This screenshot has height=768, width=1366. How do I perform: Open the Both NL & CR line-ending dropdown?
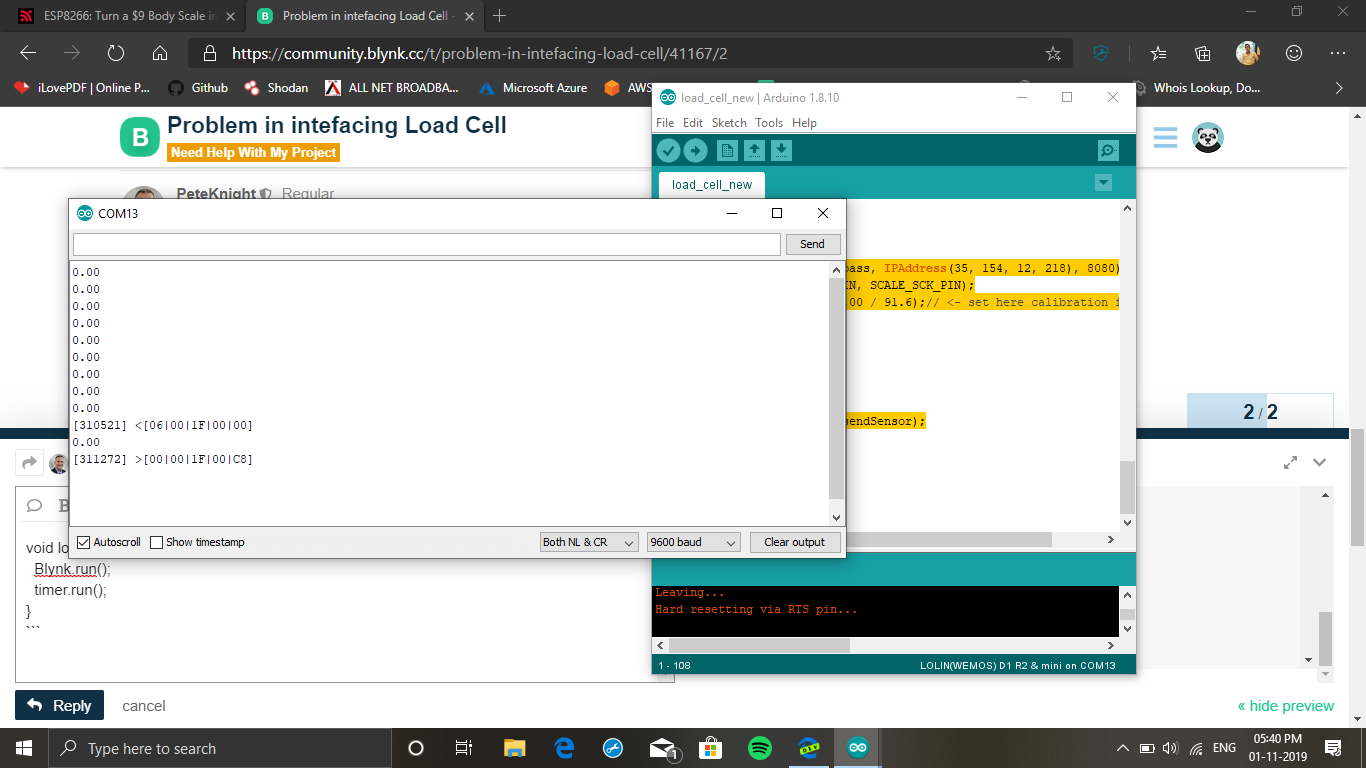coord(589,542)
